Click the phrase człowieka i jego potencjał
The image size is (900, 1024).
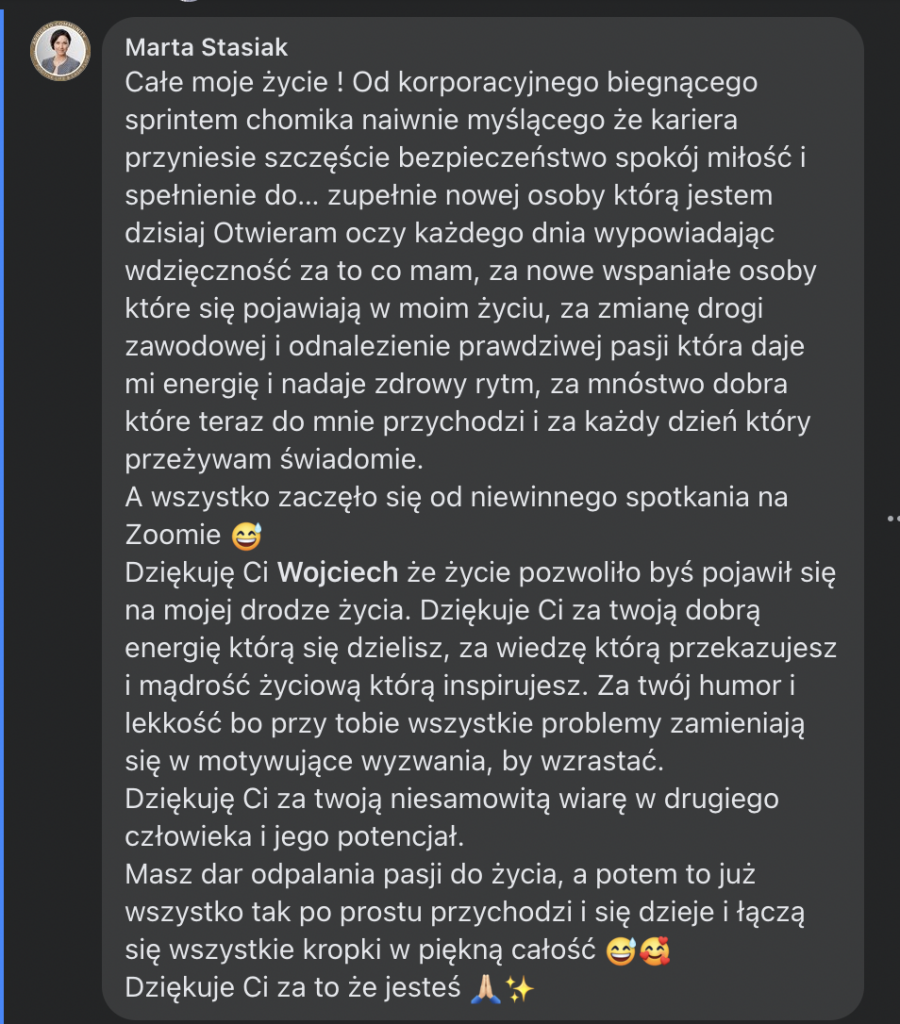pyautogui.click(x=295, y=837)
